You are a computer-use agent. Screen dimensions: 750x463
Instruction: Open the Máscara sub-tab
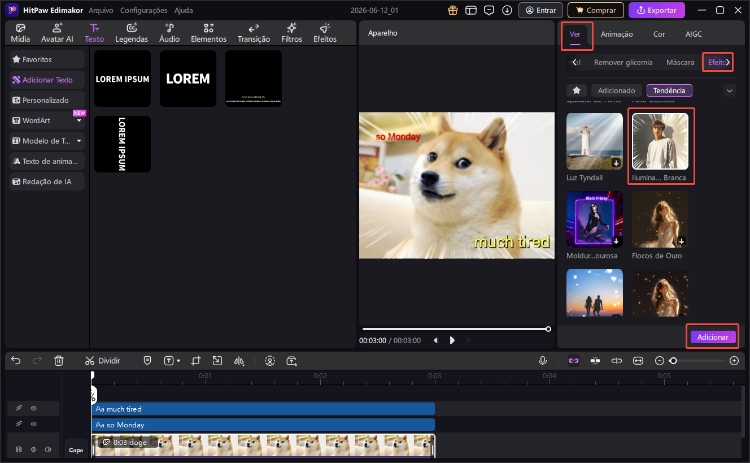click(680, 62)
